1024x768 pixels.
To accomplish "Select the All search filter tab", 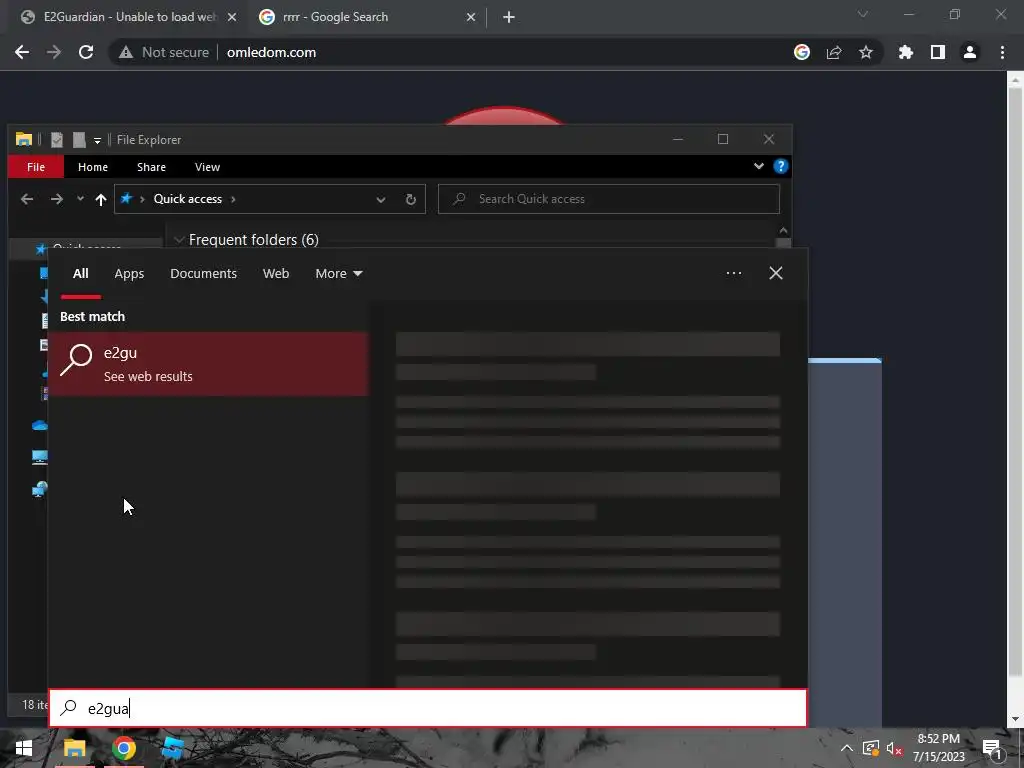I will click(x=80, y=274).
